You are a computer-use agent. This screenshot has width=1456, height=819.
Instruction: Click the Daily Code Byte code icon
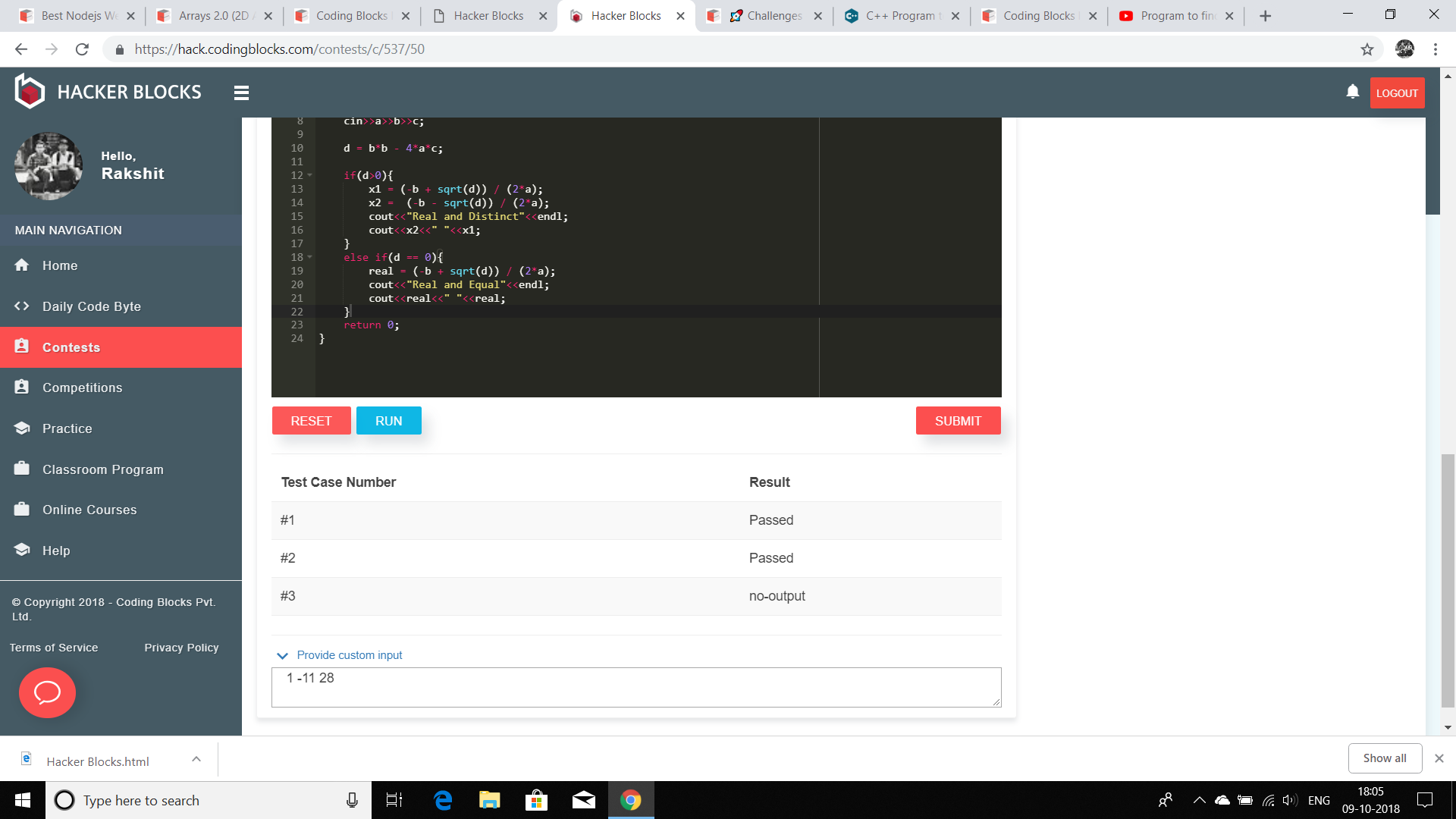click(x=22, y=306)
